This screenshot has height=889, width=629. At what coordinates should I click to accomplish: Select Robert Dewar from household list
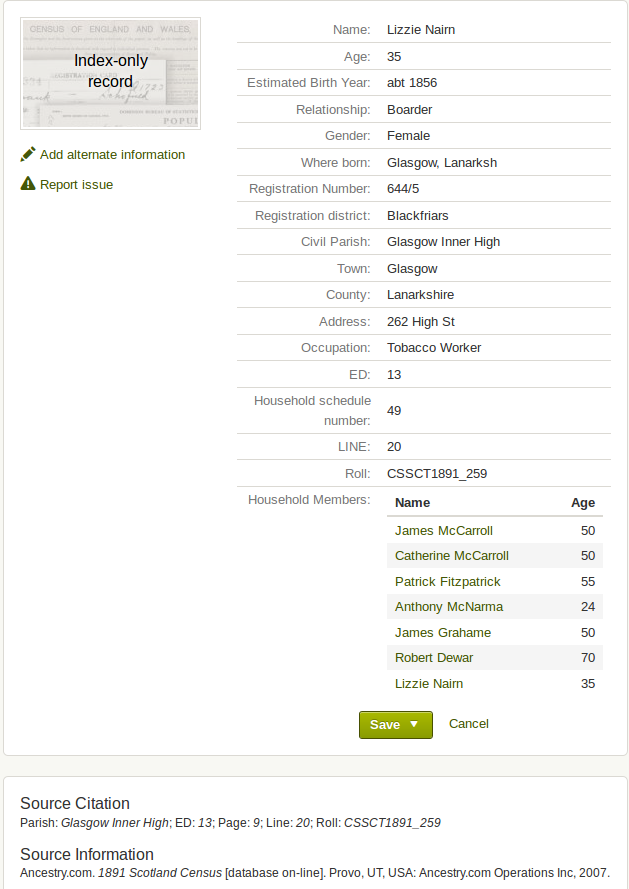click(434, 658)
